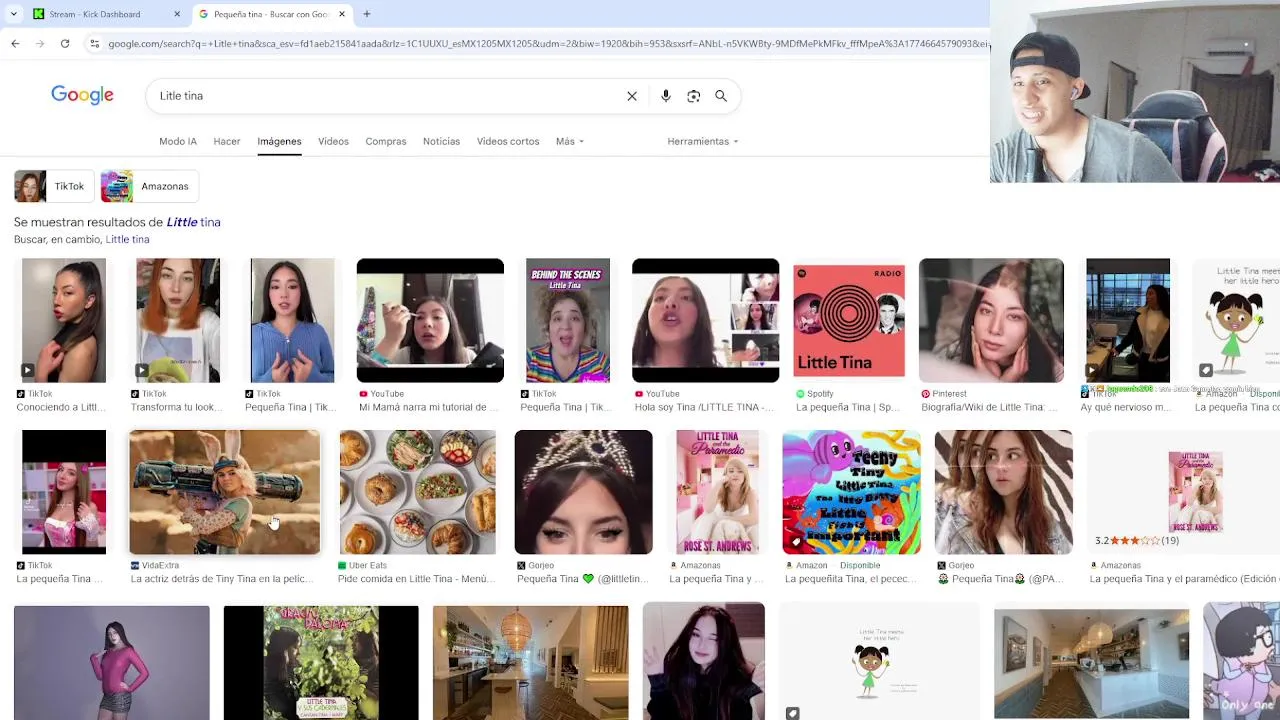This screenshot has height=720, width=1280.
Task: Click the address bar URL
Action: 548,44
